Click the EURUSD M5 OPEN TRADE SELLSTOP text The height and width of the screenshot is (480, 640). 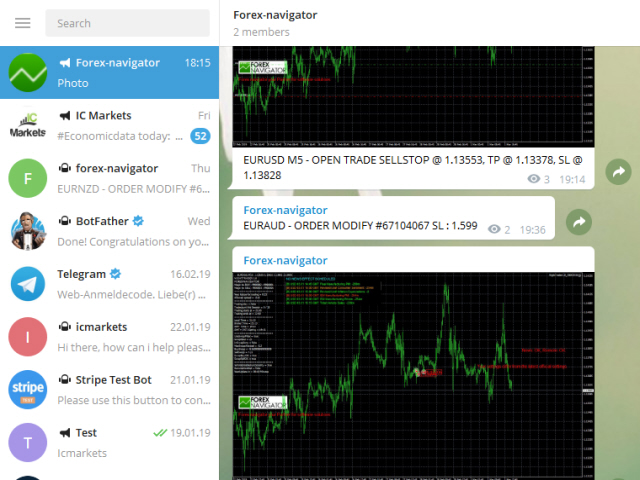413,168
